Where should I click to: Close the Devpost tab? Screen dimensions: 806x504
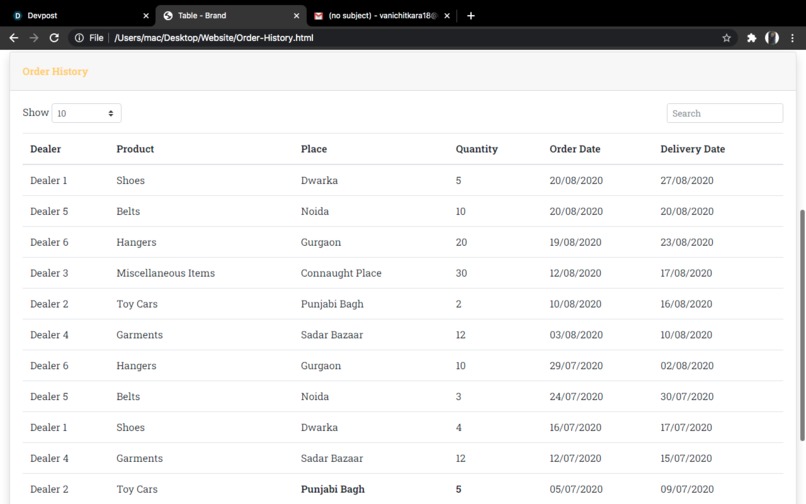tap(146, 15)
